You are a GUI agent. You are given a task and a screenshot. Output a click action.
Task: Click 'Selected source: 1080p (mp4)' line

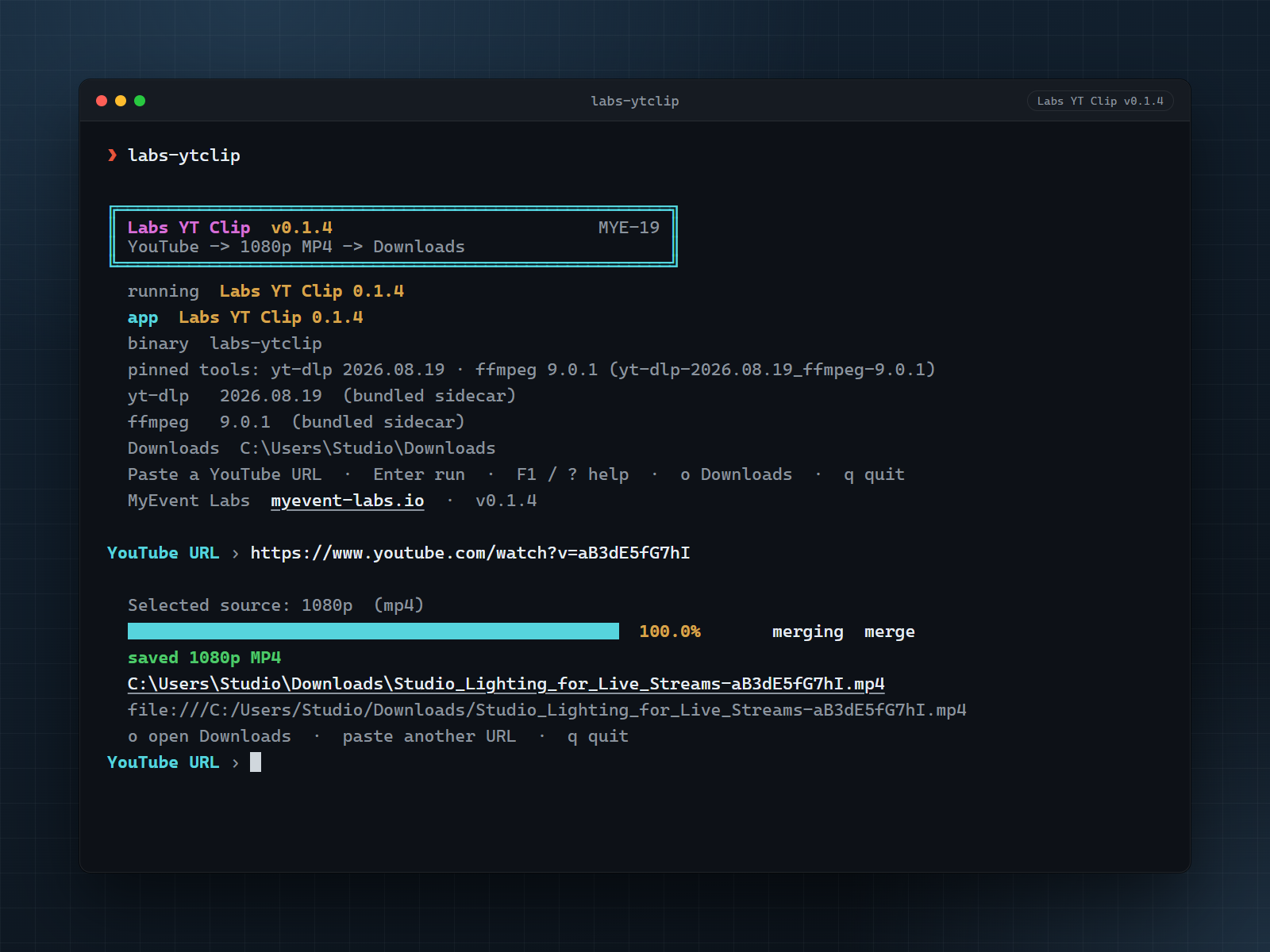tap(275, 605)
